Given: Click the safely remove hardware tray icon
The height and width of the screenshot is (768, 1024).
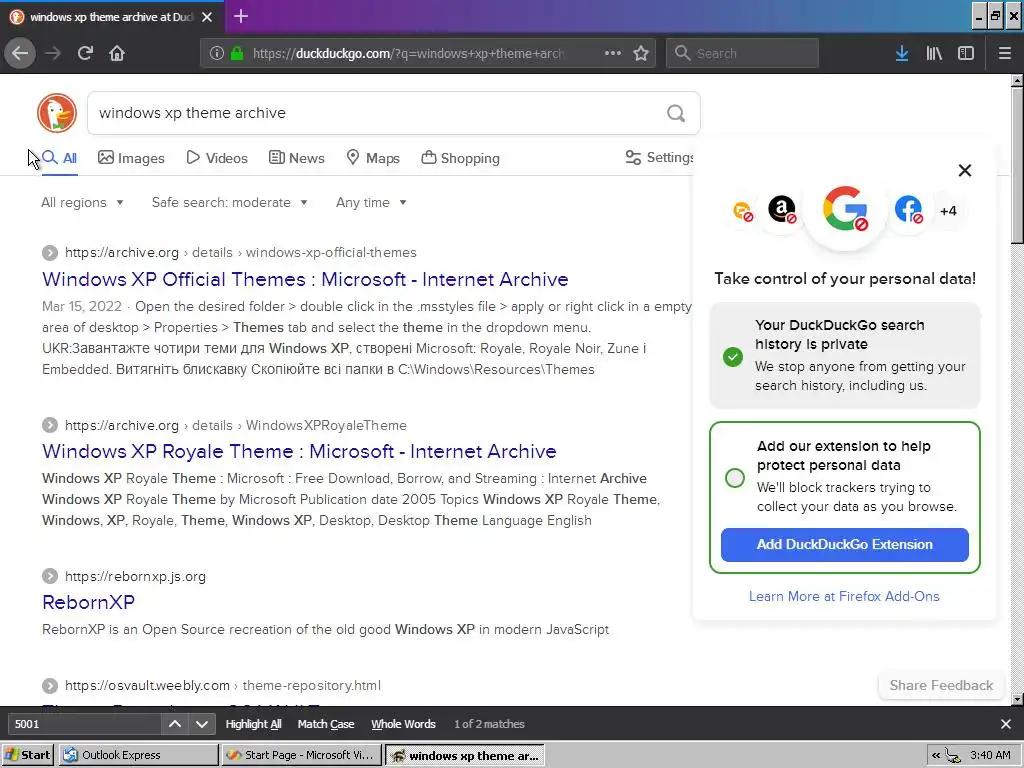Looking at the screenshot, I should (x=953, y=756).
